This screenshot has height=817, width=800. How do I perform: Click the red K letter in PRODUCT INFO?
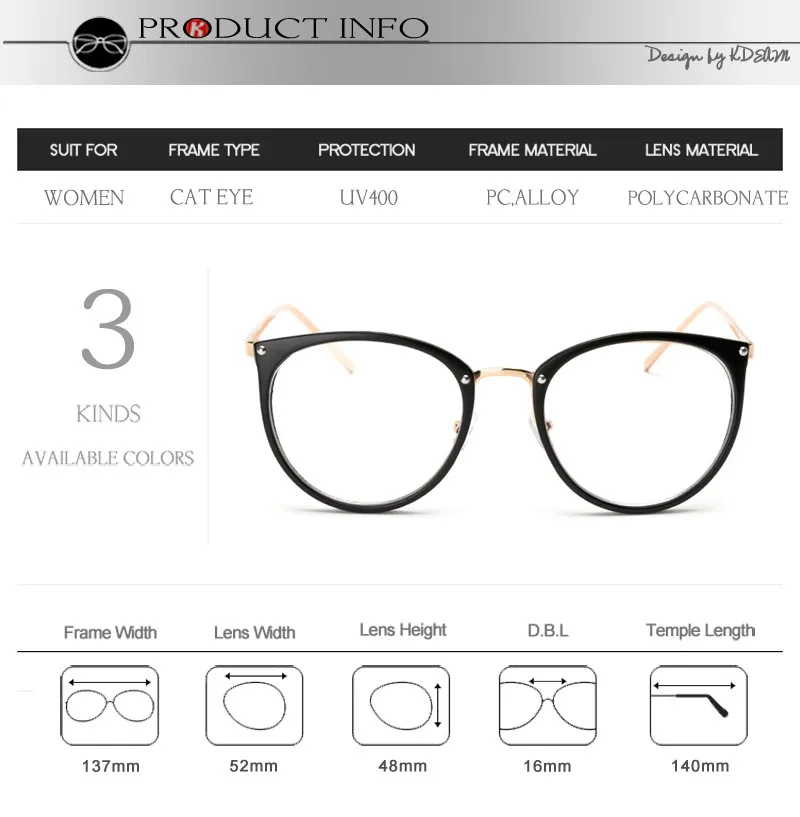click(197, 28)
